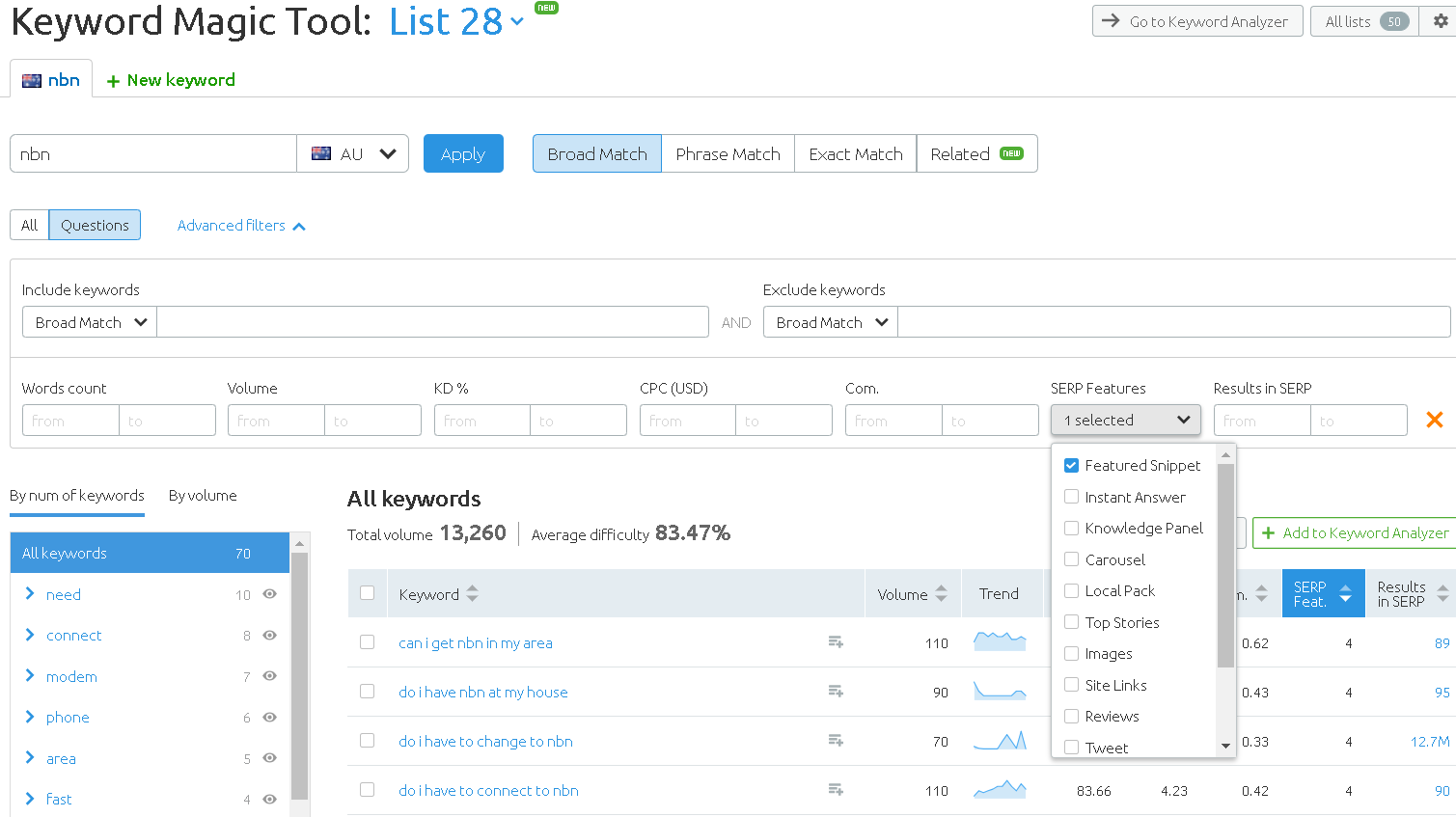Toggle eye icon for 'phone' group
This screenshot has width=1456, height=817.
click(x=270, y=717)
